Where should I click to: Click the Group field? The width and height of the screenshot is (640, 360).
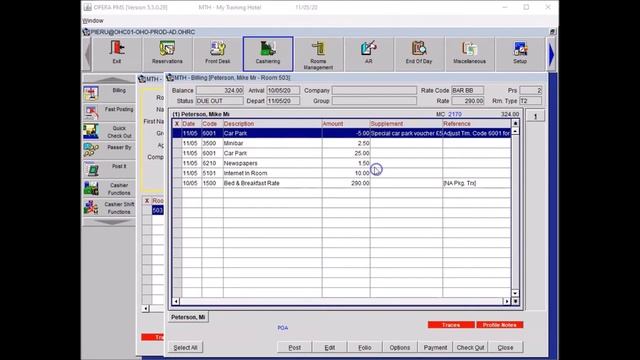[374, 101]
